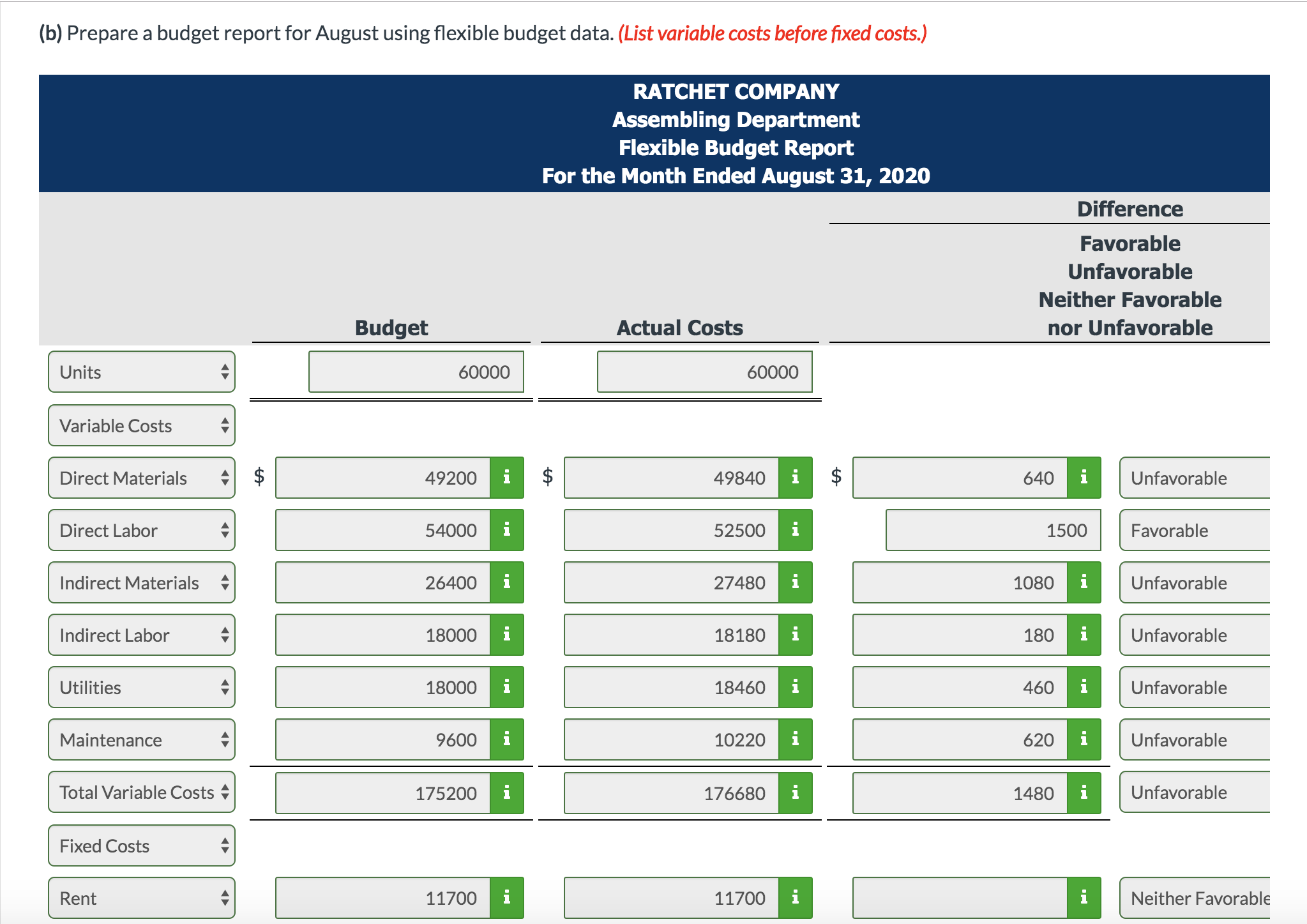Expand the Fixed Costs label selector
The height and width of the screenshot is (924, 1307).
[x=141, y=845]
